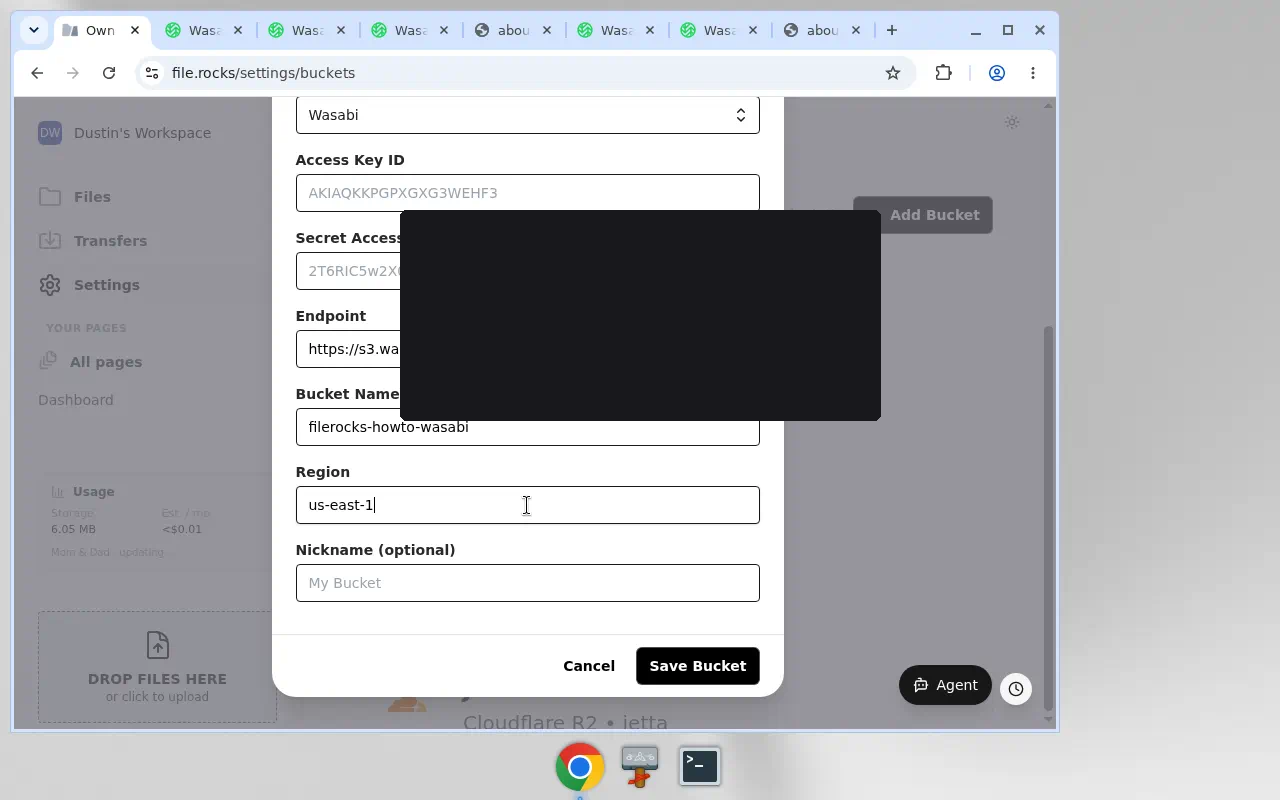This screenshot has height=800, width=1280.
Task: Click the 6.05 MB storage value
Action: tap(74, 529)
